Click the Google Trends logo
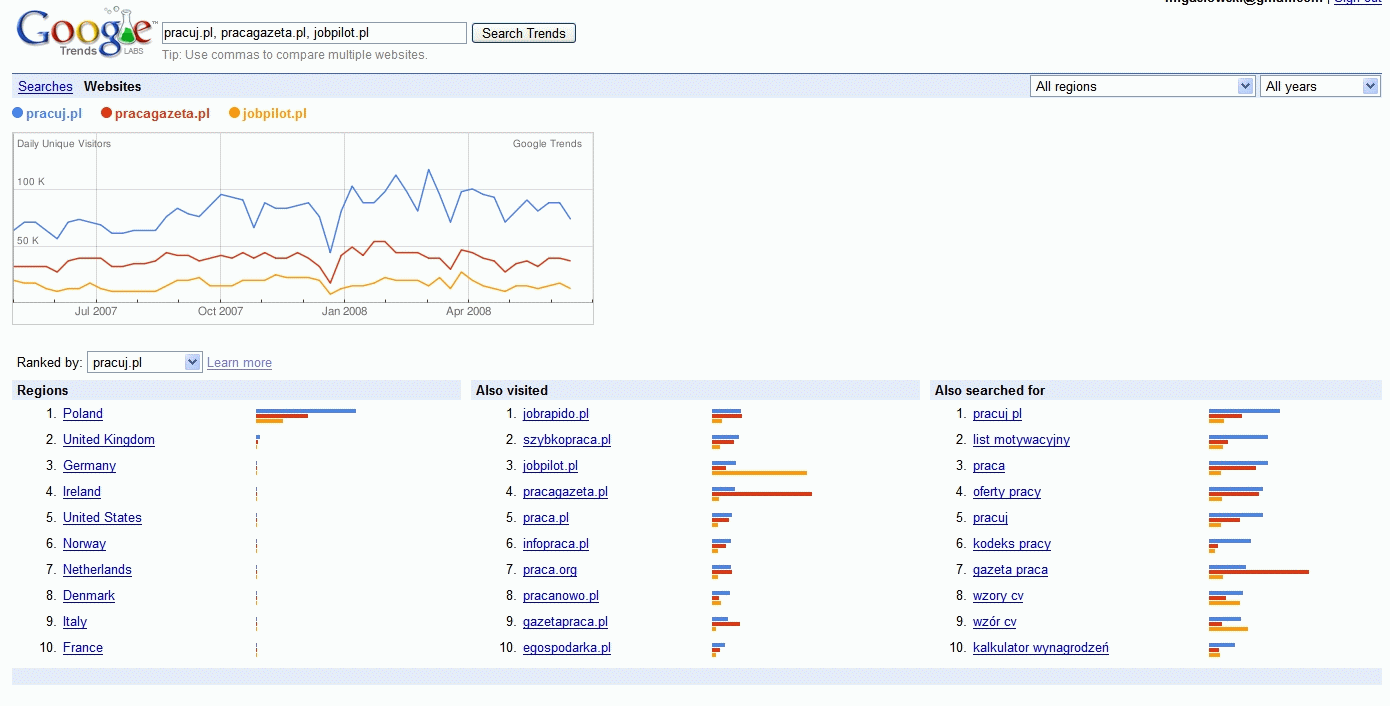Screen dimensions: 1390x706 pyautogui.click(x=85, y=33)
